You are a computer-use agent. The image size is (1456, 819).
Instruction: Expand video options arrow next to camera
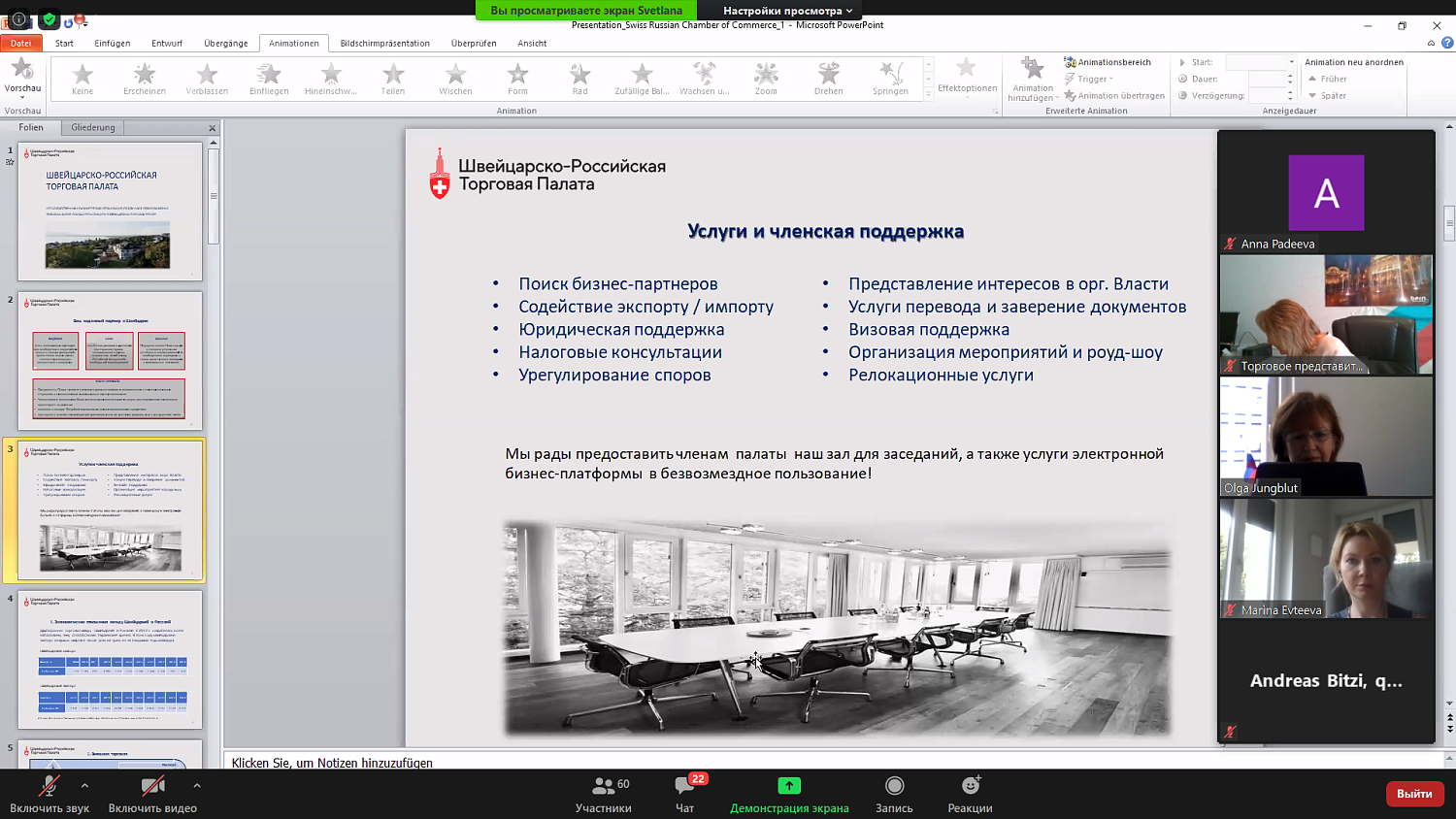tap(197, 785)
